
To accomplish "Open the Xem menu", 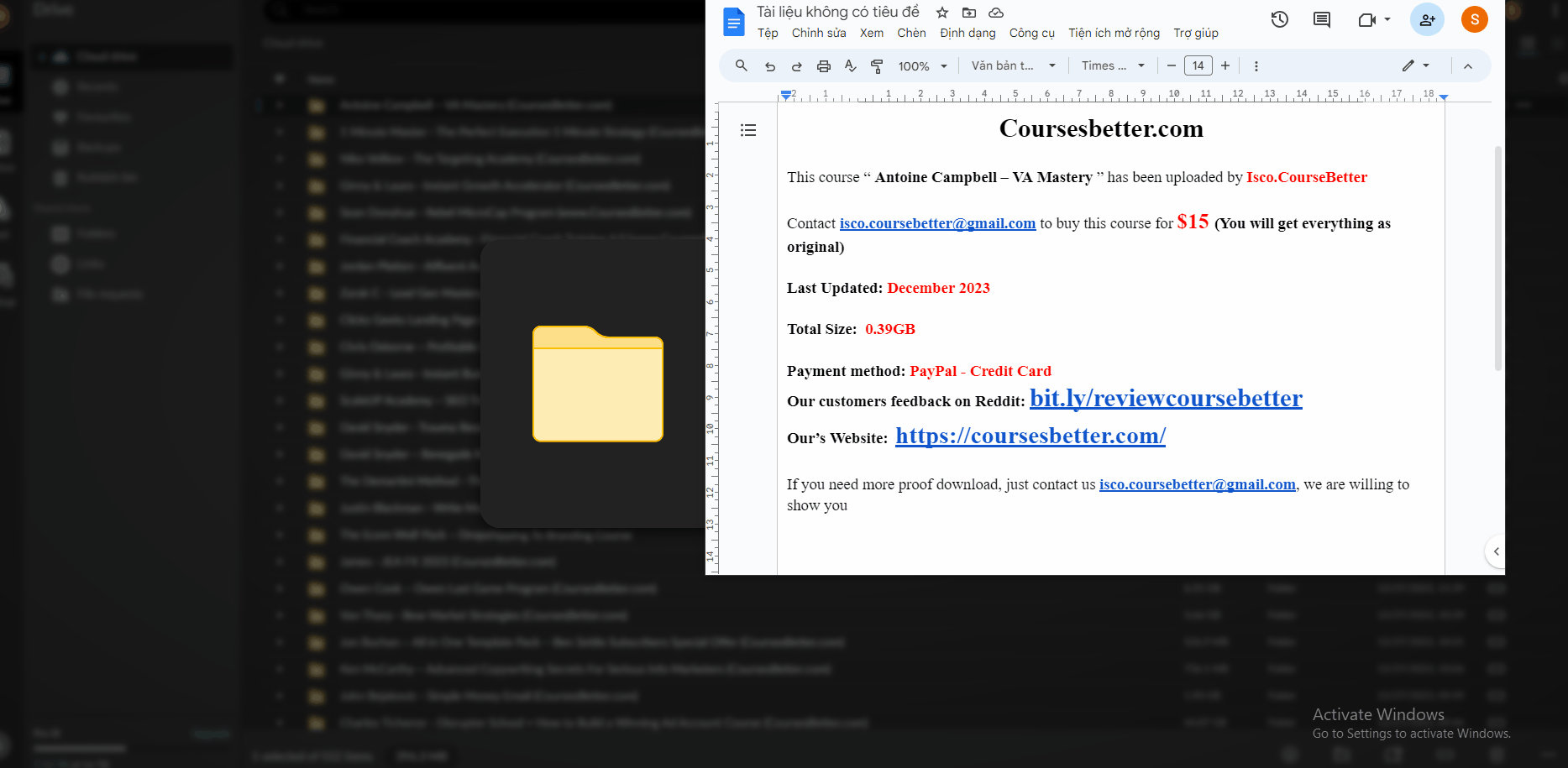I will click(872, 33).
